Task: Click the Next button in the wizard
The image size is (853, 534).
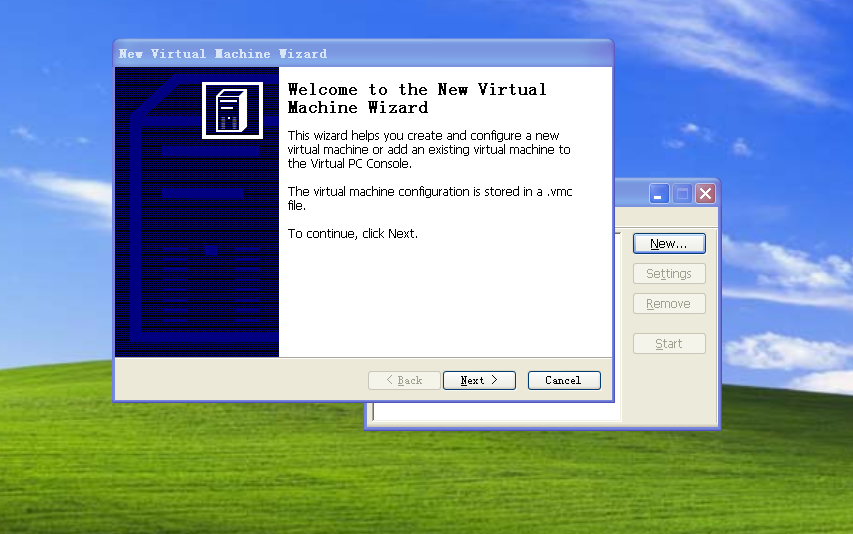Action: [479, 380]
